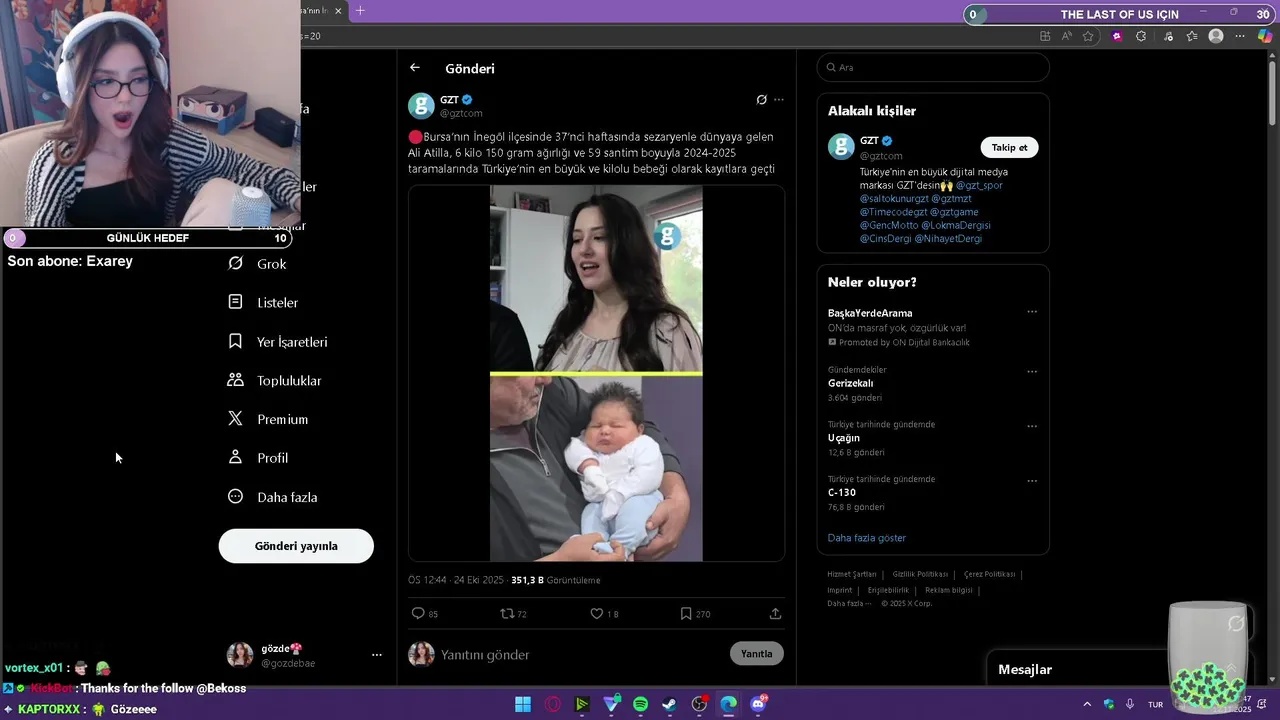
Task: Close the current browser tab
Action: click(338, 11)
